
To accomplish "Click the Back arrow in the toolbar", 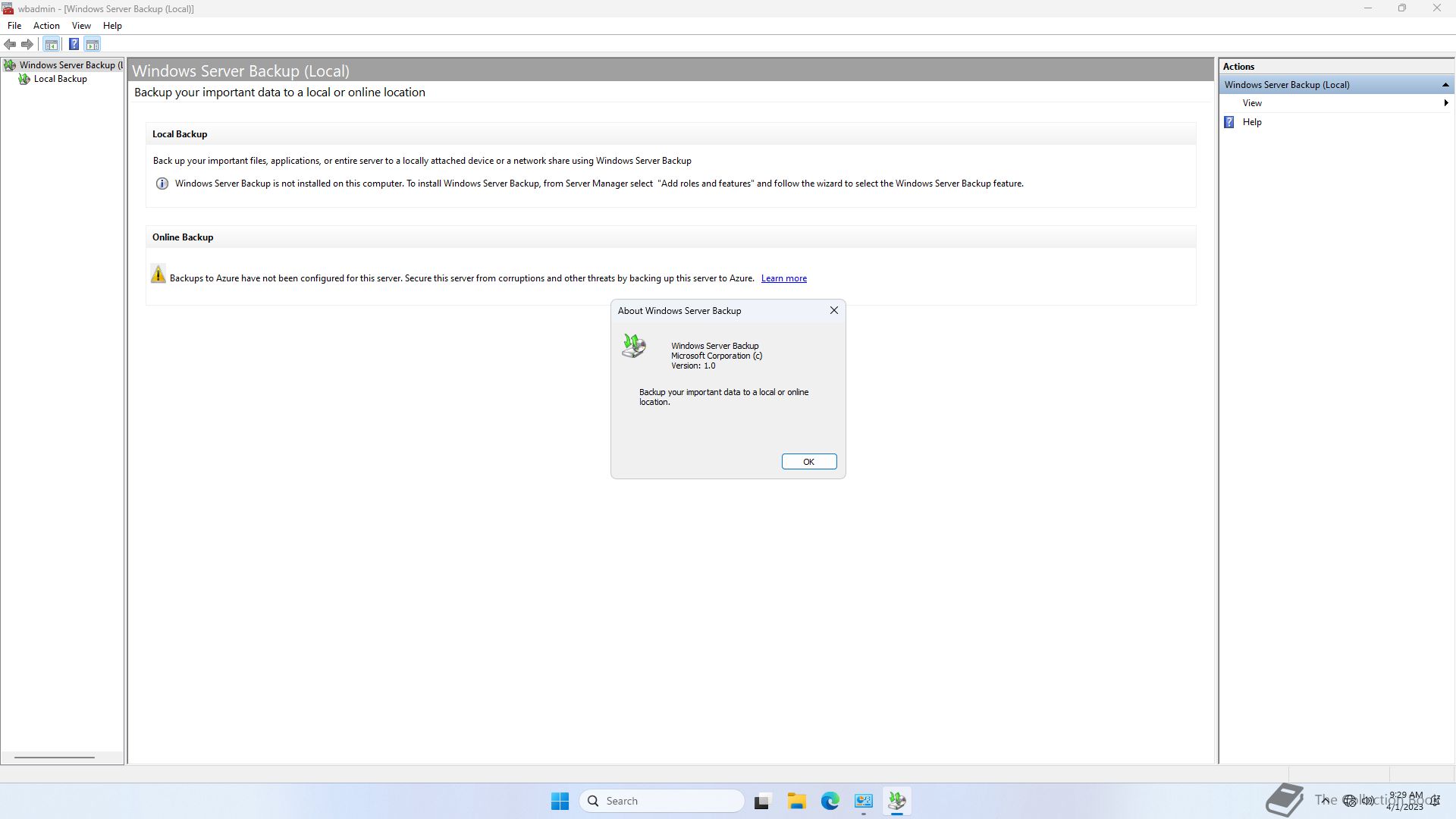I will 10,44.
